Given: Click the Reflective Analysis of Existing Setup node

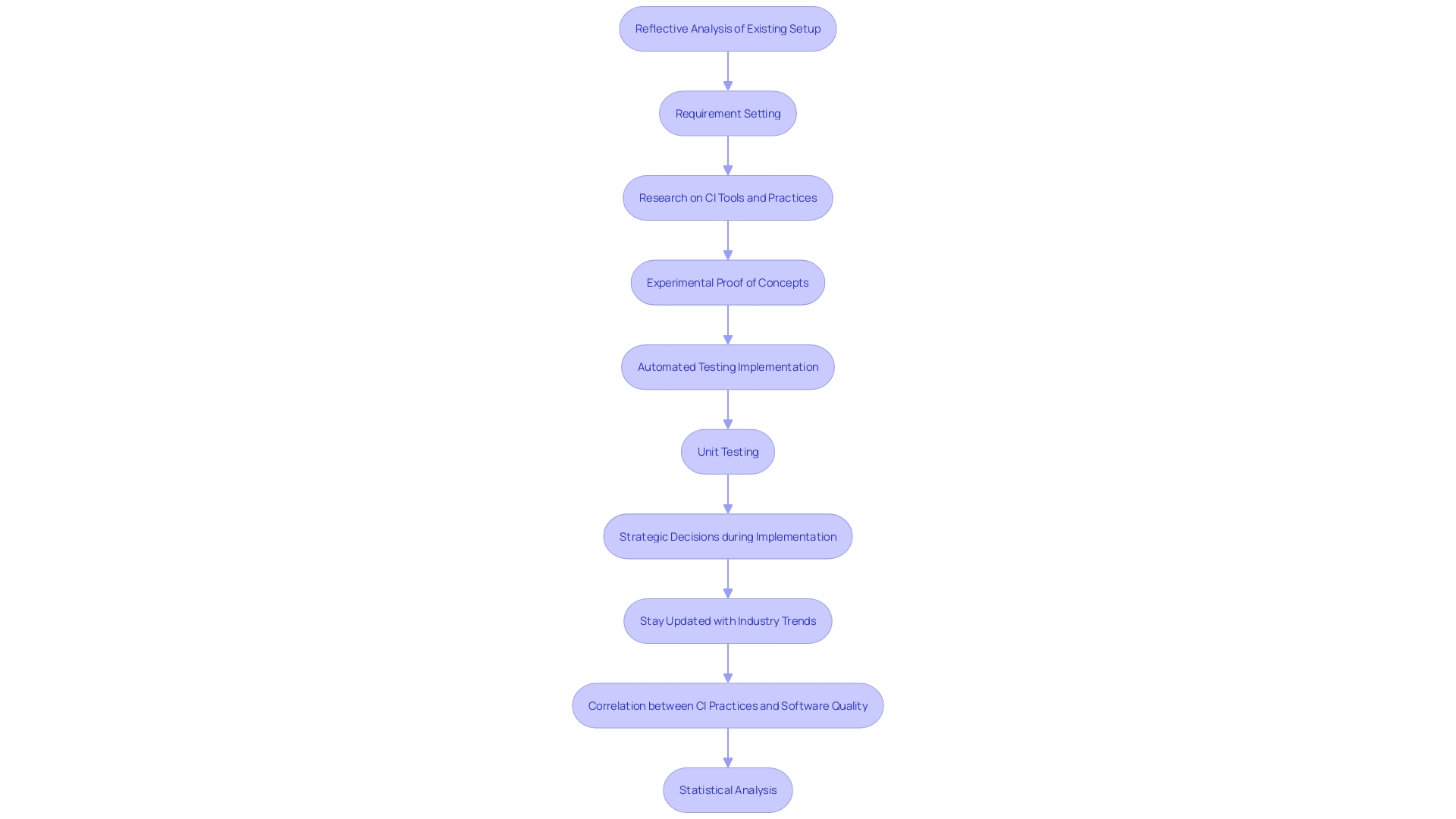Looking at the screenshot, I should (x=728, y=28).
